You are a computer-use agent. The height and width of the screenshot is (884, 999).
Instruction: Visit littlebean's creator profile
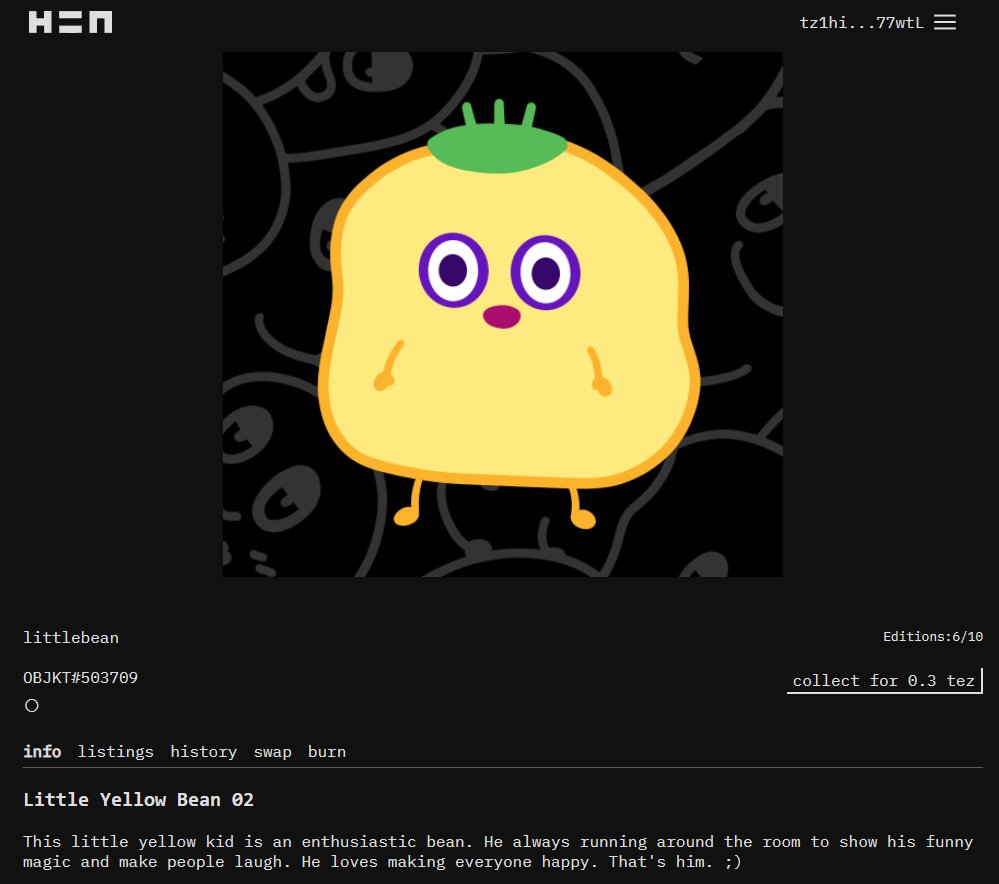coord(70,637)
